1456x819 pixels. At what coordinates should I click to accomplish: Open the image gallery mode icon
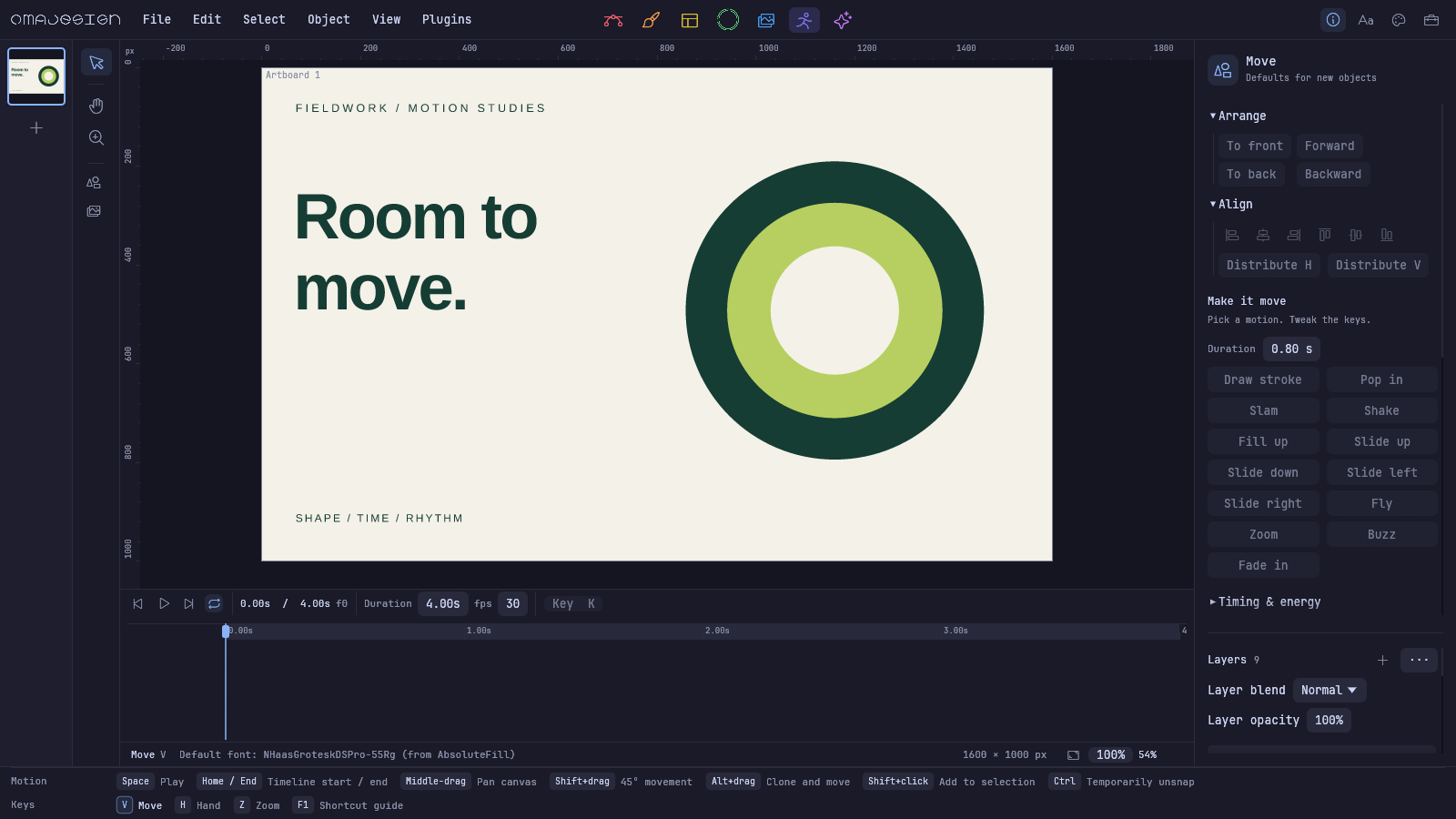(766, 20)
